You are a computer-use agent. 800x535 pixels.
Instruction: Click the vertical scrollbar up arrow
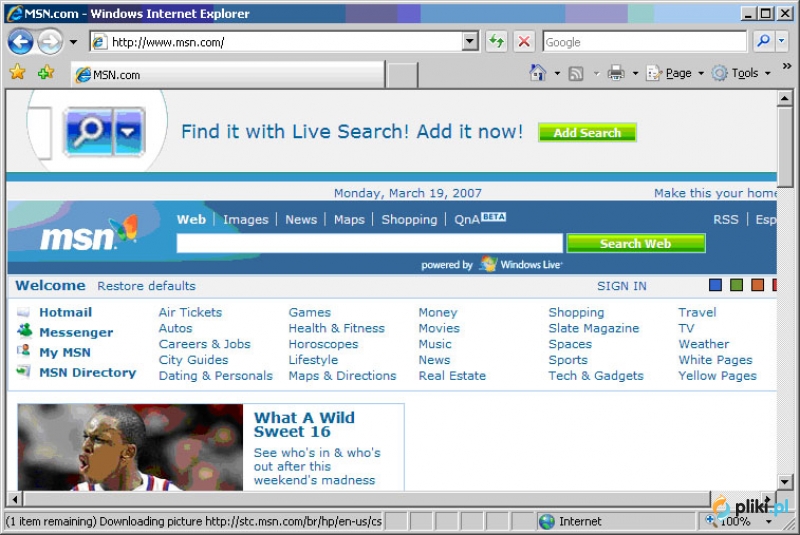pyautogui.click(x=784, y=98)
